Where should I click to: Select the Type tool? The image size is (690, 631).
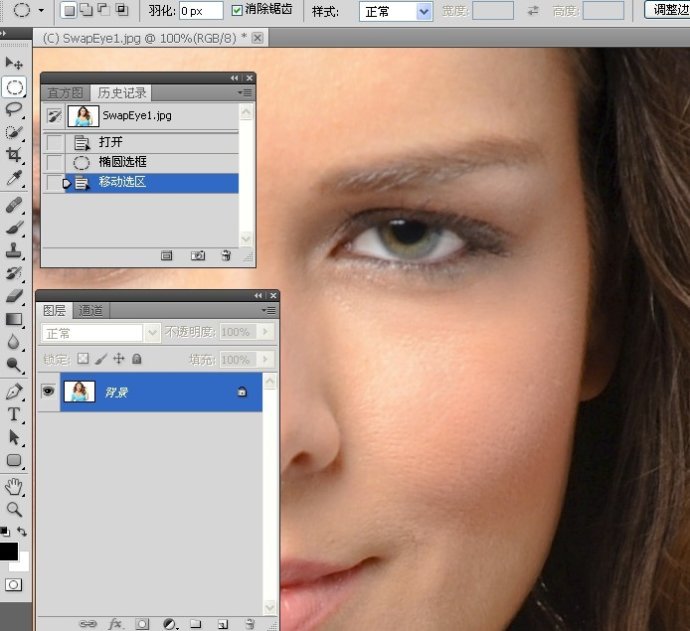[14, 414]
